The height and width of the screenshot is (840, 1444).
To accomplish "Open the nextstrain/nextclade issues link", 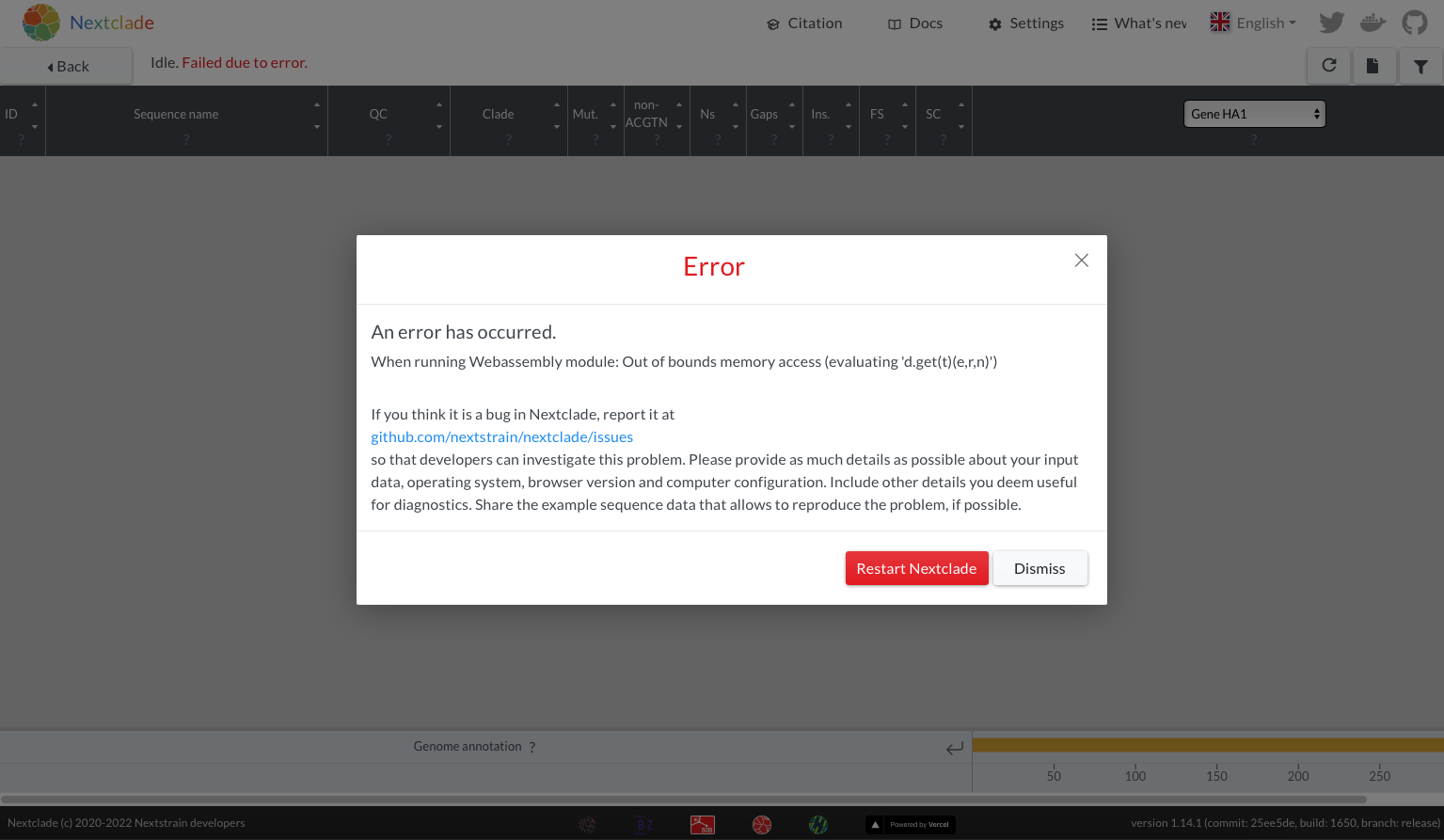I will click(501, 436).
